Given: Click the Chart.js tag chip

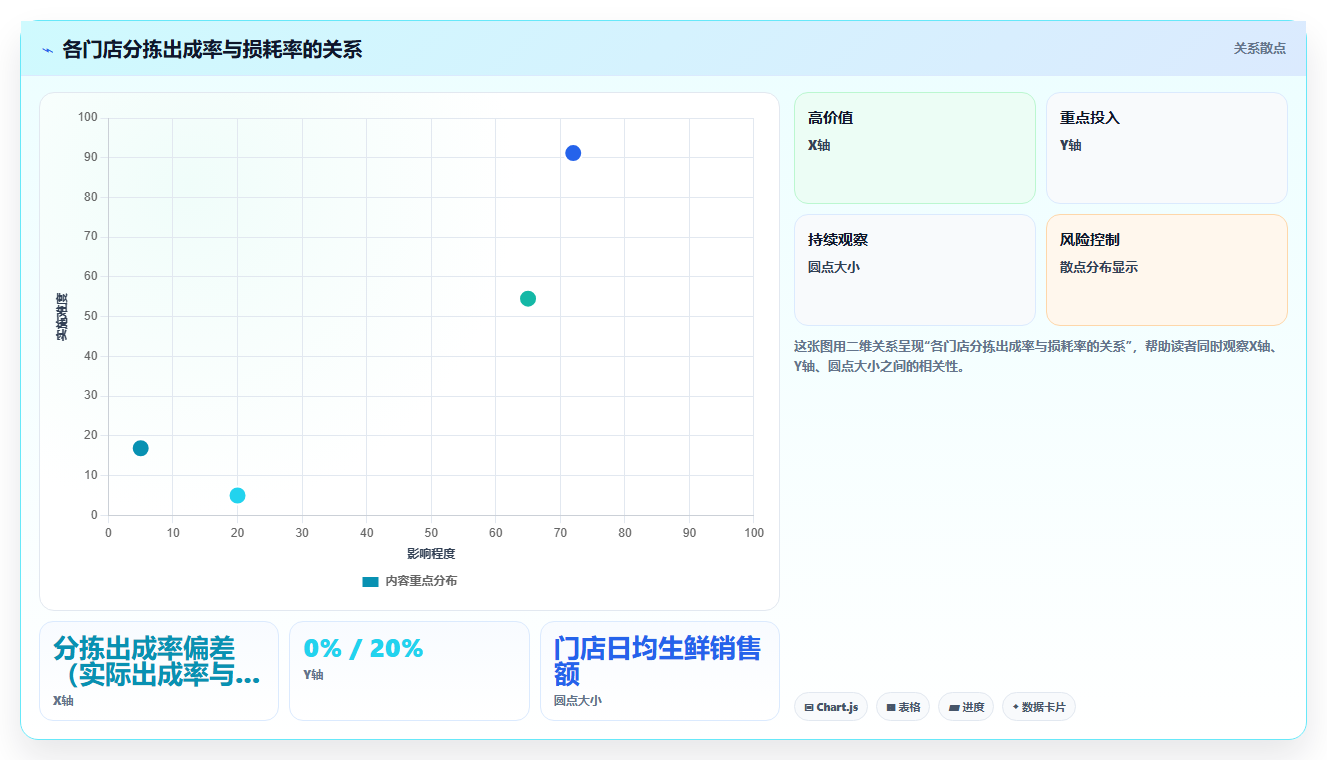Looking at the screenshot, I should click(x=831, y=707).
